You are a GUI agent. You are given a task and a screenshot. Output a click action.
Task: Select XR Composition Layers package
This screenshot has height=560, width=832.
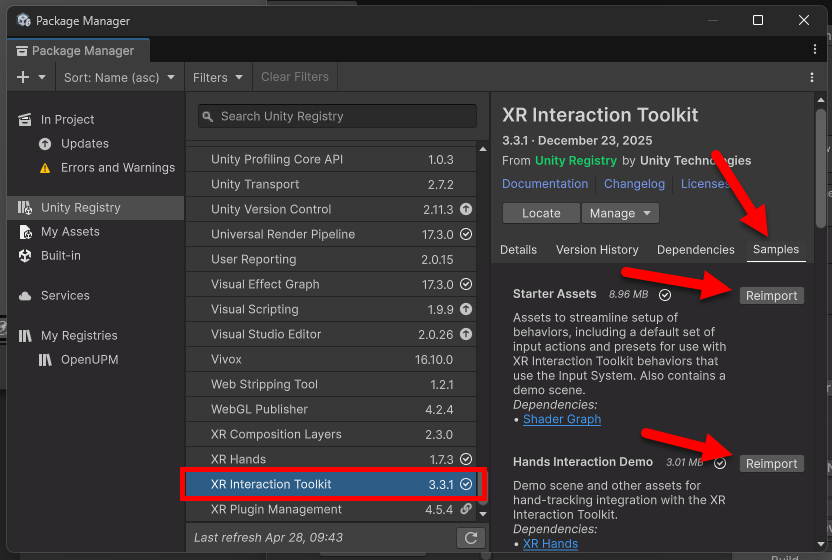331,434
